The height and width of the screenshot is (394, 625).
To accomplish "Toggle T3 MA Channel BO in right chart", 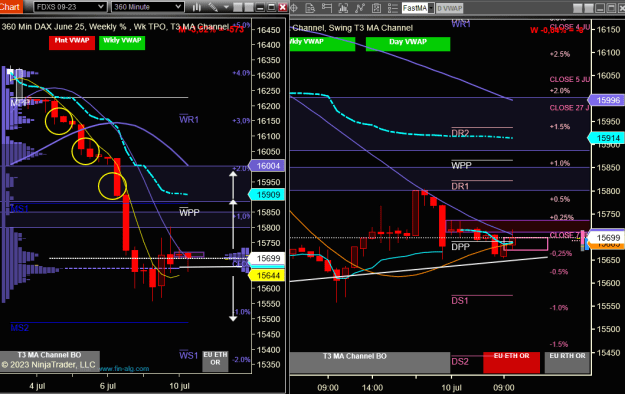I will click(370, 362).
